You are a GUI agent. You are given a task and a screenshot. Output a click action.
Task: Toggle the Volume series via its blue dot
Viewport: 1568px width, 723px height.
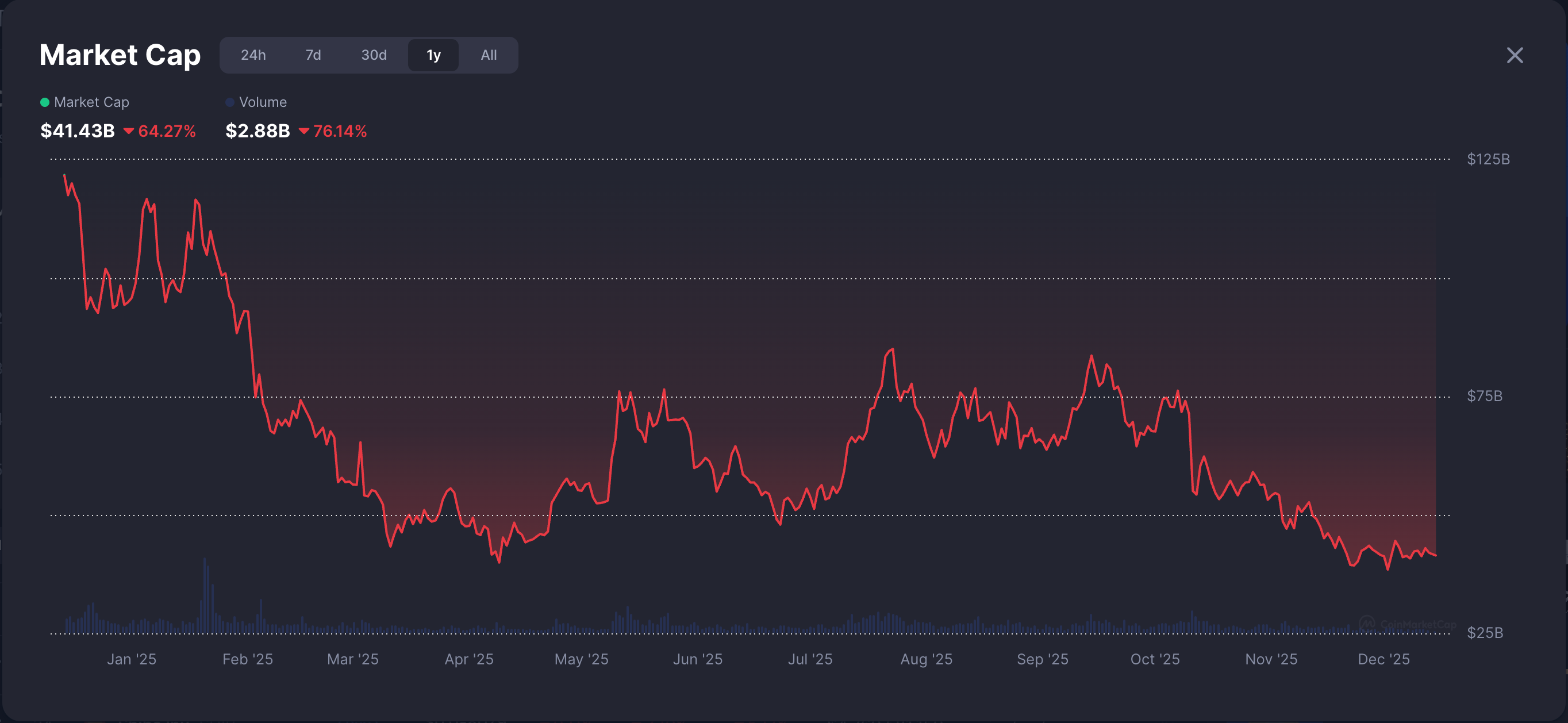(230, 102)
